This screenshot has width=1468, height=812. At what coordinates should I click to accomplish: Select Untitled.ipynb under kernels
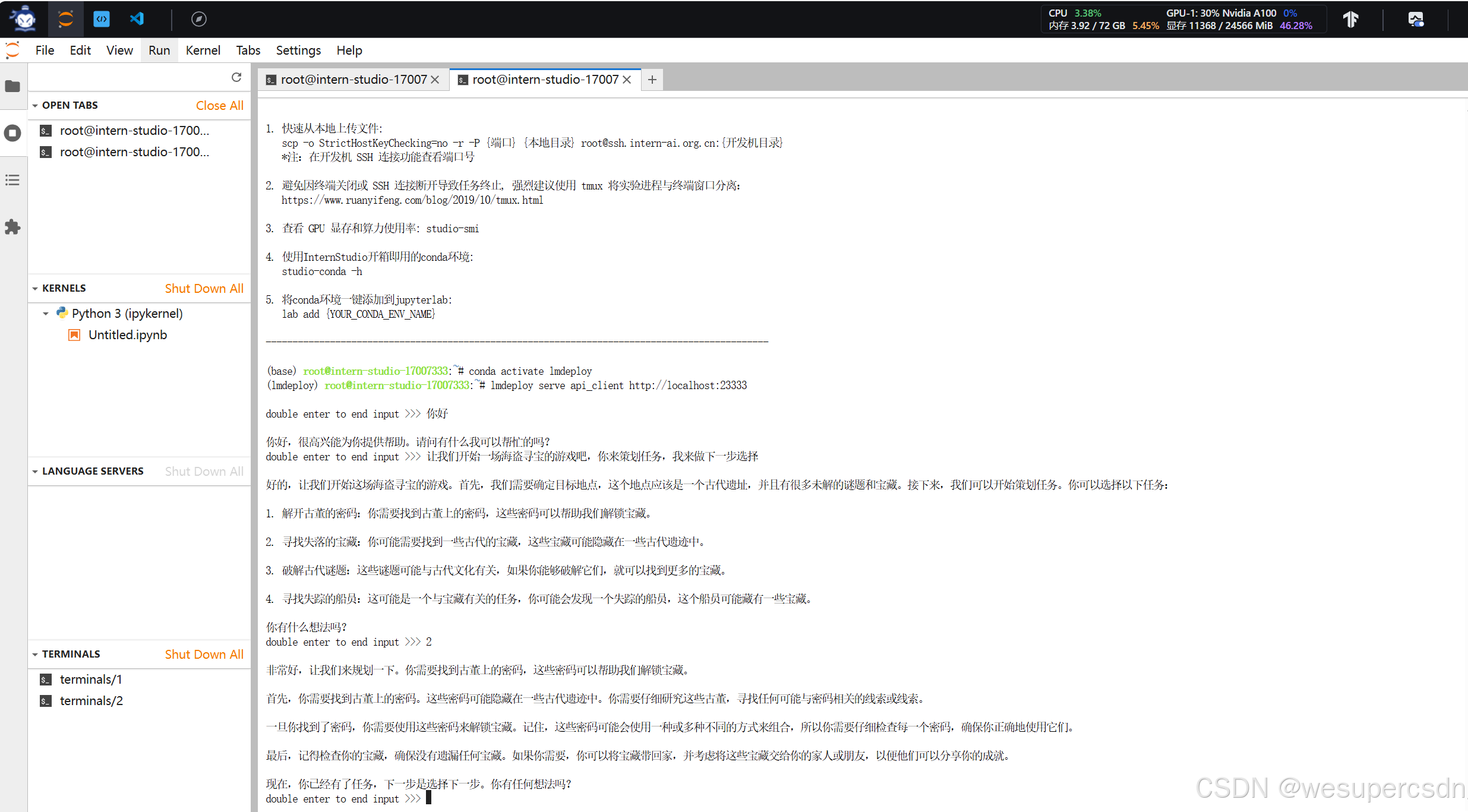(127, 335)
